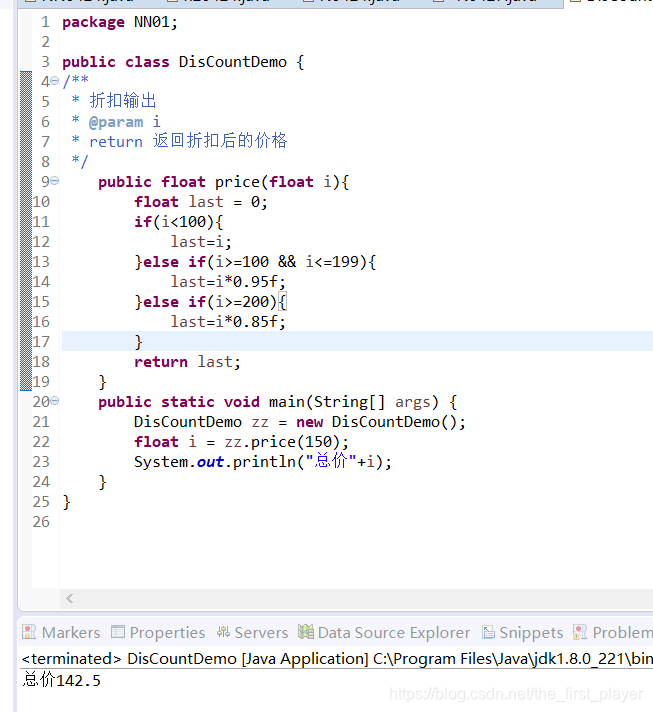Click line number 17 in the gutter
Viewport: 653px width, 712px height.
[41, 341]
